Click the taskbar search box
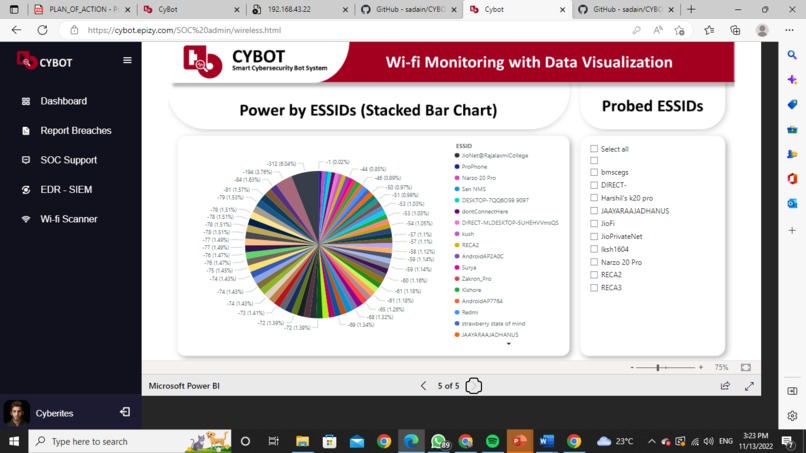The width and height of the screenshot is (806, 453). pos(130,441)
